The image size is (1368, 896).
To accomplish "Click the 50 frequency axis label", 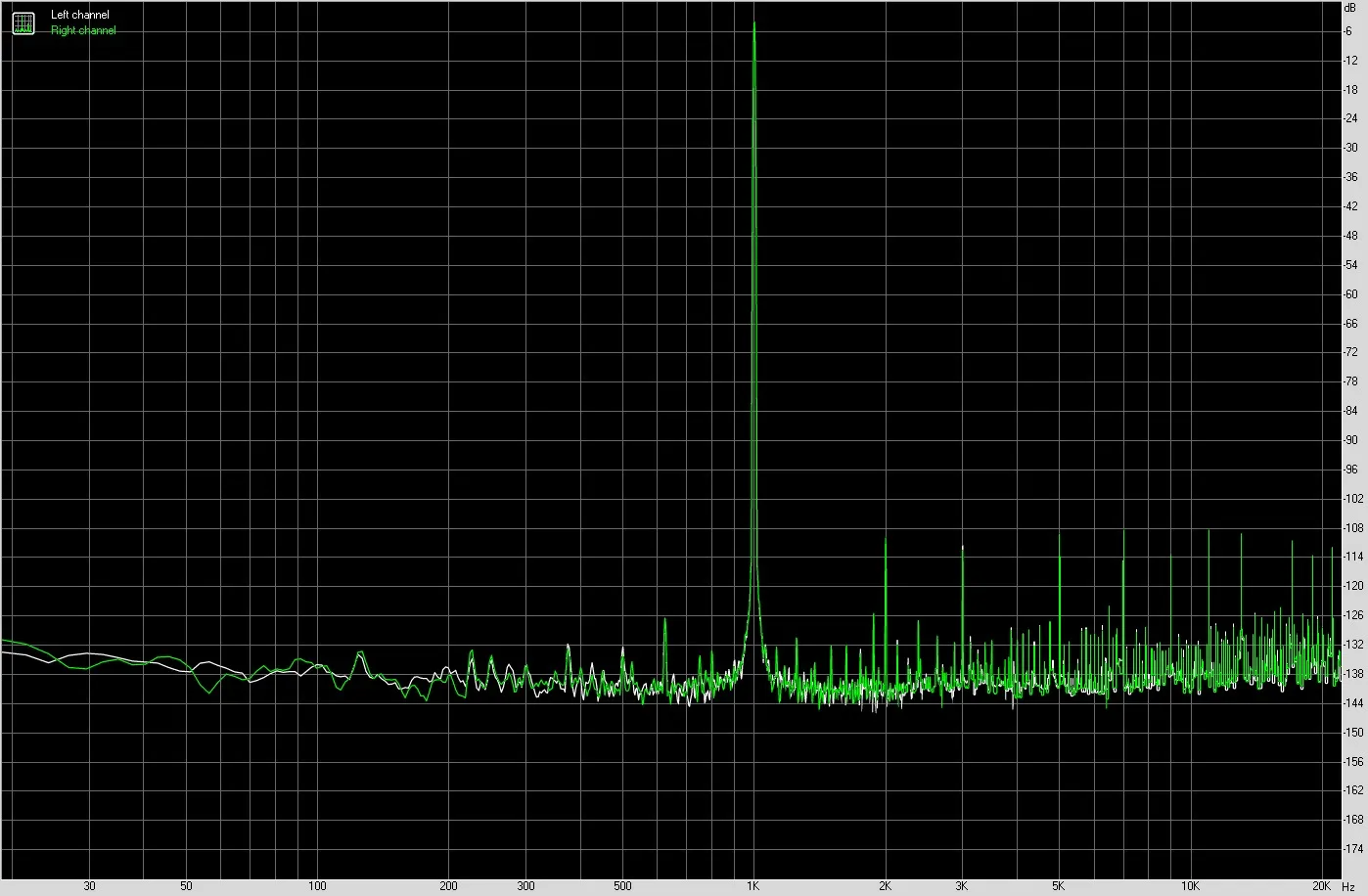I will [x=186, y=886].
